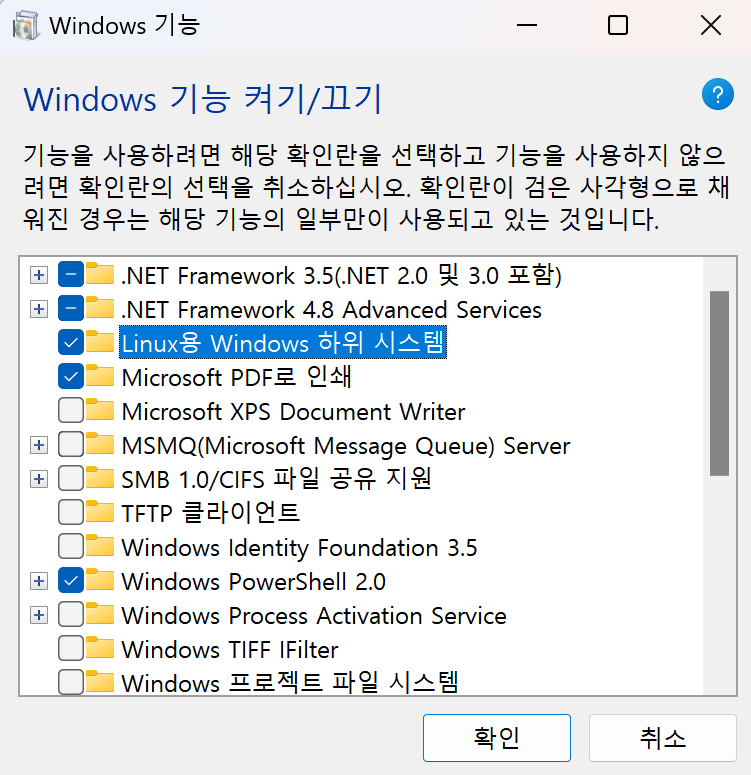
Task: Expand the .NET Framework 3.5 tree node
Action: [39, 275]
